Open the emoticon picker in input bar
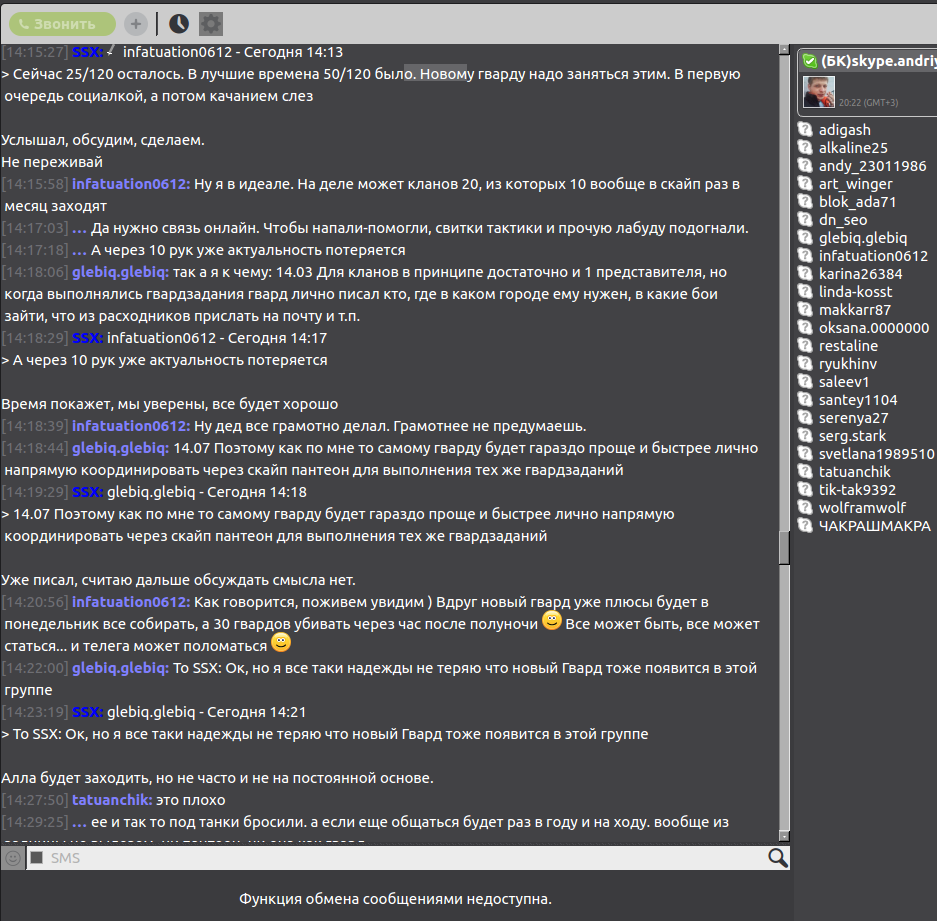 pos(13,858)
